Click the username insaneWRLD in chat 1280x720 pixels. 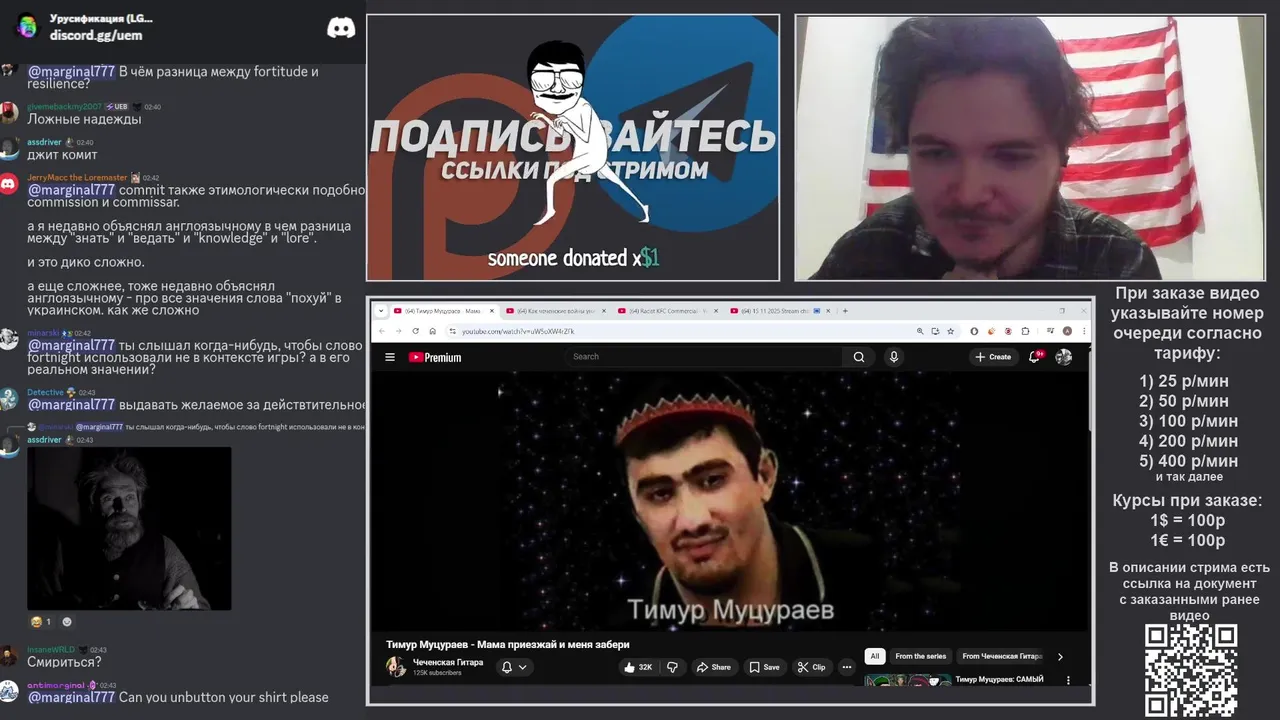click(51, 650)
